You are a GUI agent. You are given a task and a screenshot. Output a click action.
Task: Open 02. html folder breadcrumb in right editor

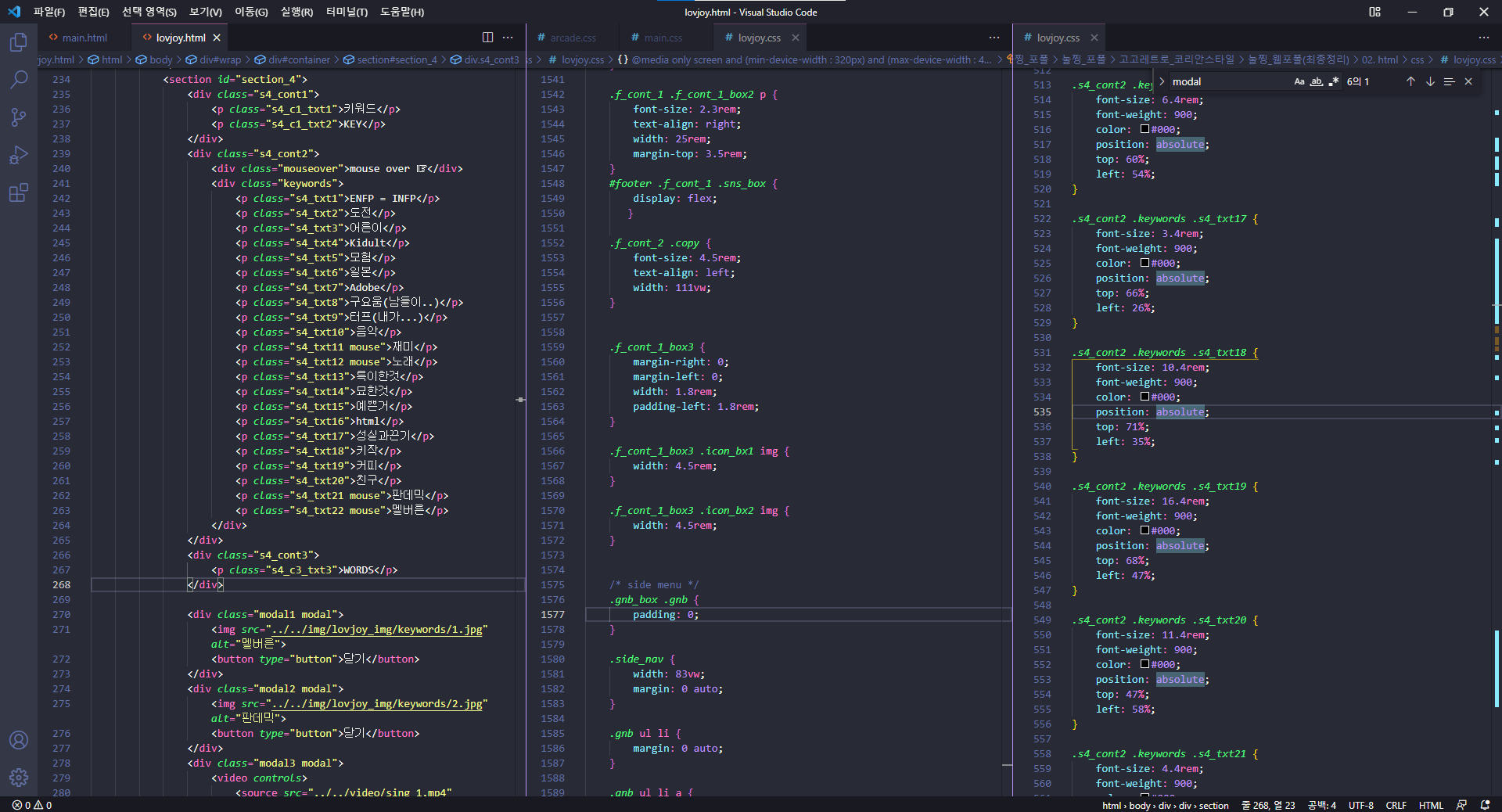[1380, 59]
